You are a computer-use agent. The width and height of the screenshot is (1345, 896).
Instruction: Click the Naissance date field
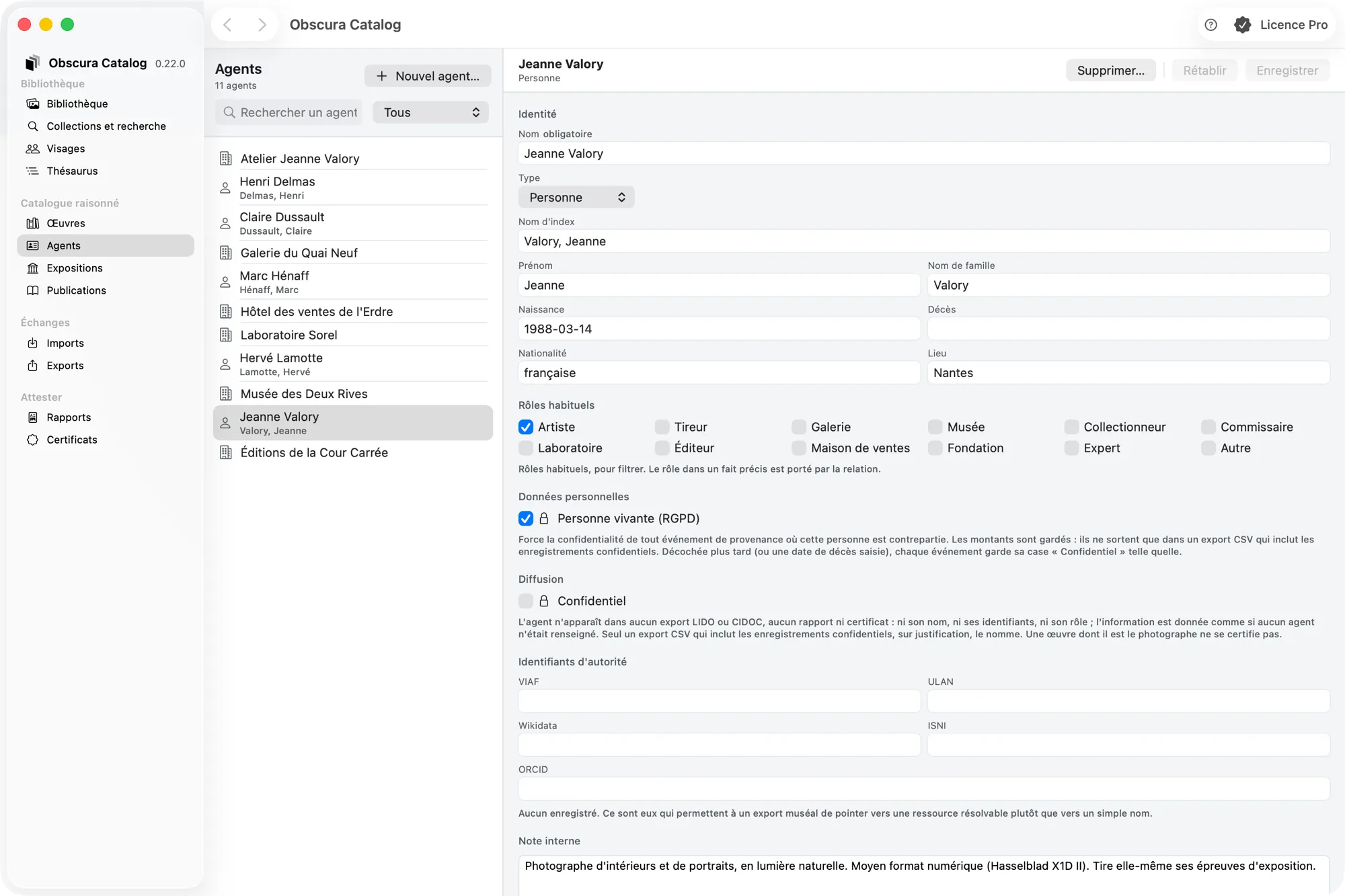coord(719,329)
